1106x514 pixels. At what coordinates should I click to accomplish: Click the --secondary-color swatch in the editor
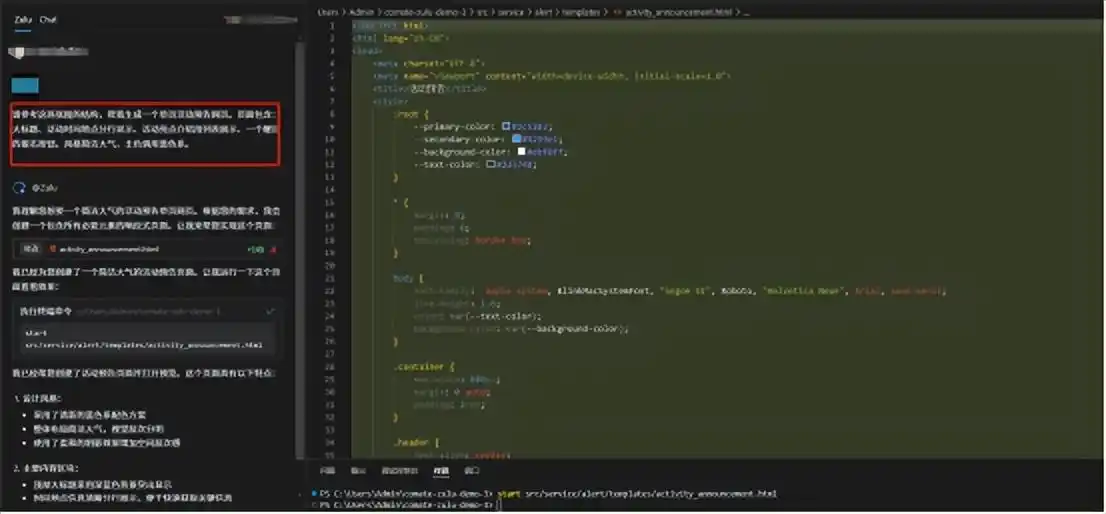tap(516, 139)
